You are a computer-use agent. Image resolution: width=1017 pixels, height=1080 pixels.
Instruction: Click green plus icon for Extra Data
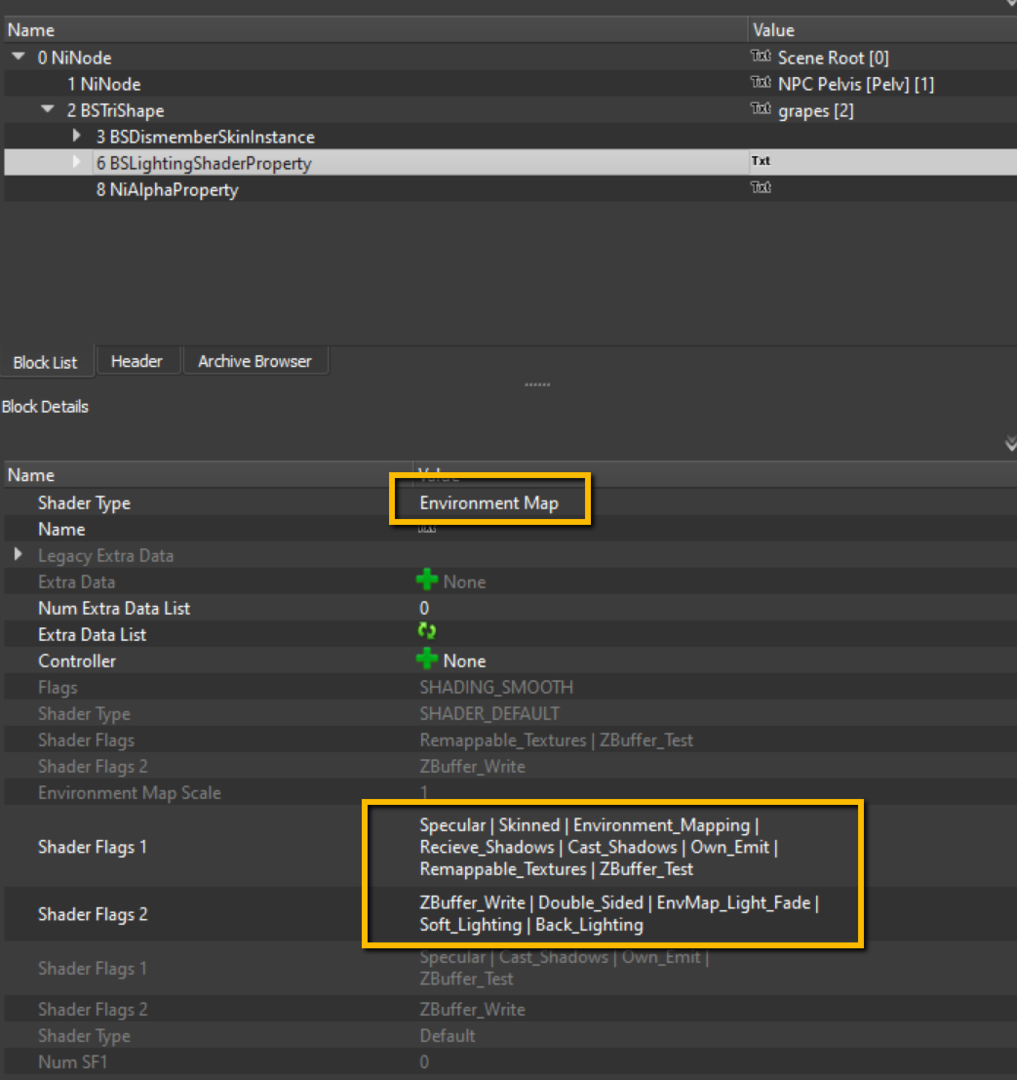pyautogui.click(x=427, y=580)
